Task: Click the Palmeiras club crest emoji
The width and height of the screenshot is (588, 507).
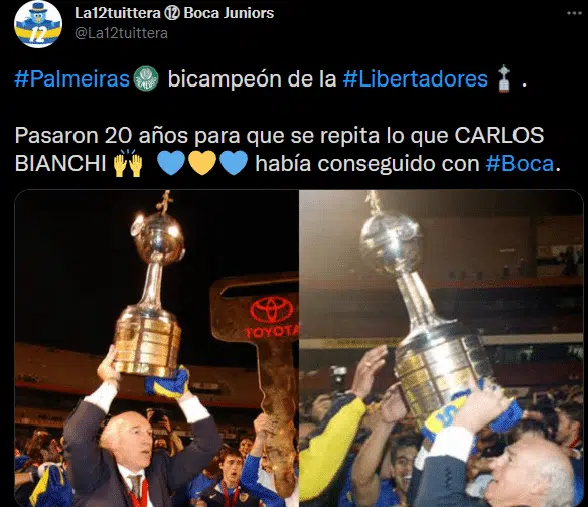Action: (146, 79)
